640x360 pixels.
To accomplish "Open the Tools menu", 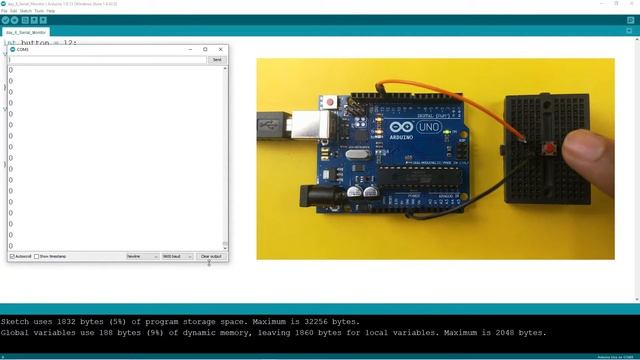I will (x=39, y=11).
